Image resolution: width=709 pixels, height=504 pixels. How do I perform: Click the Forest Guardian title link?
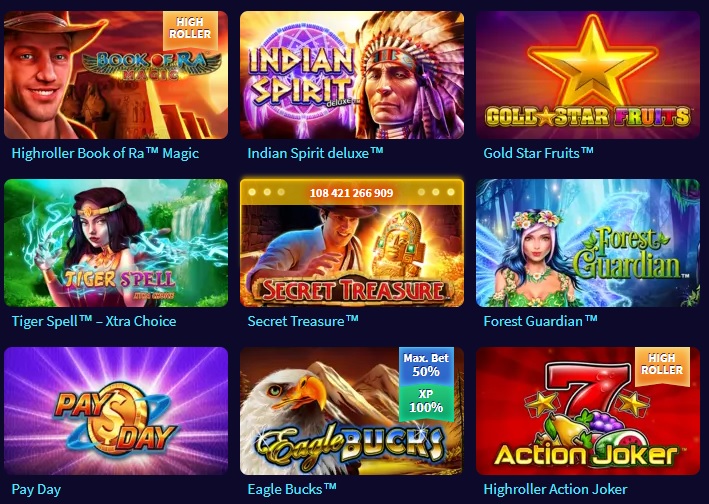click(540, 321)
